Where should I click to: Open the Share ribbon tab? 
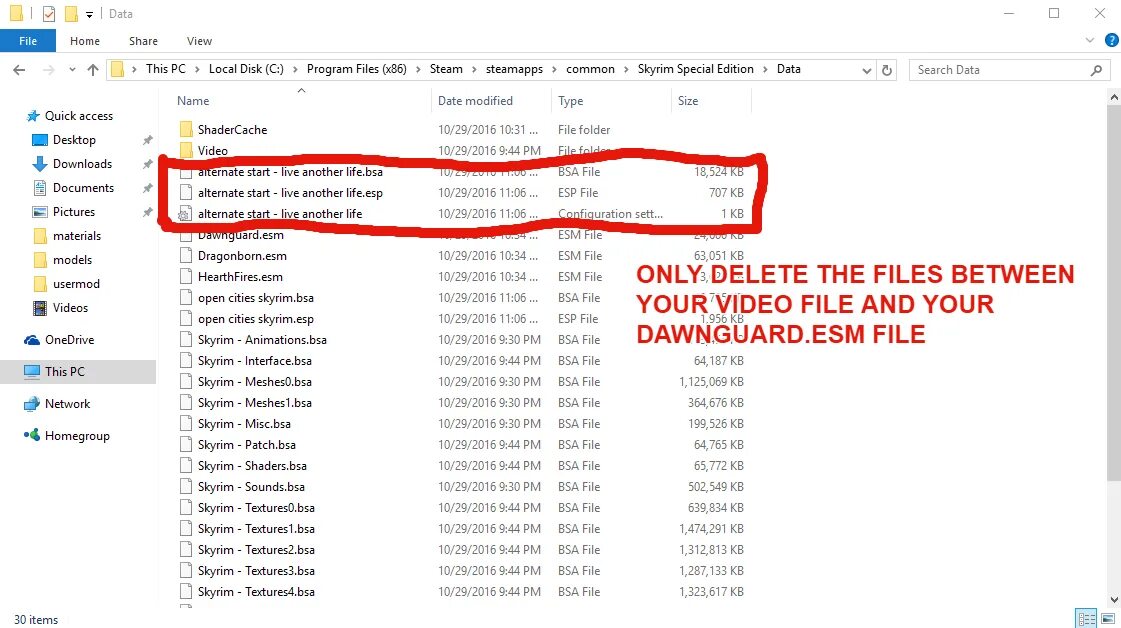[143, 41]
